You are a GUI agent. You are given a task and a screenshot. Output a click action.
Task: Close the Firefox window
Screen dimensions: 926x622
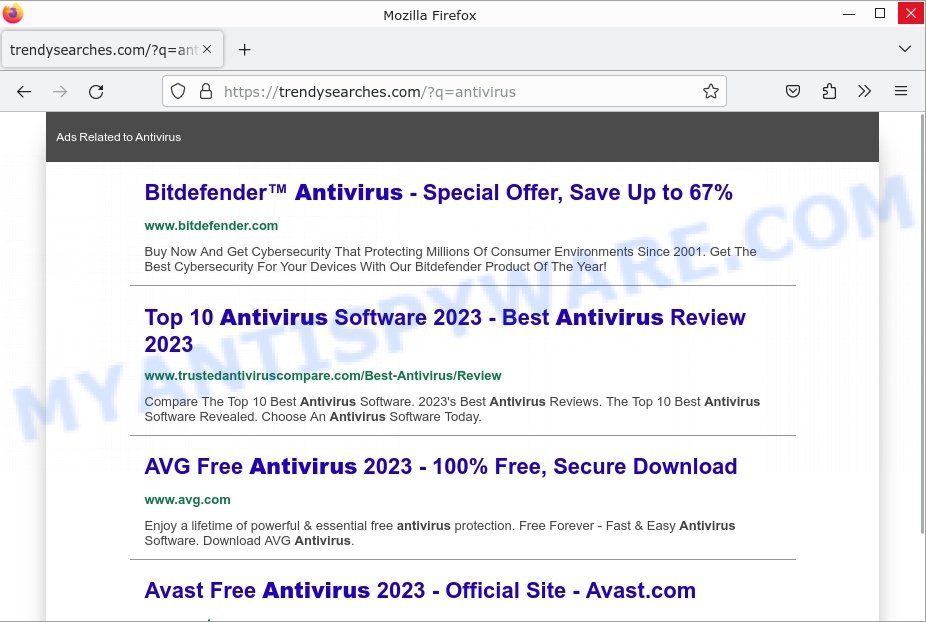(x=911, y=13)
